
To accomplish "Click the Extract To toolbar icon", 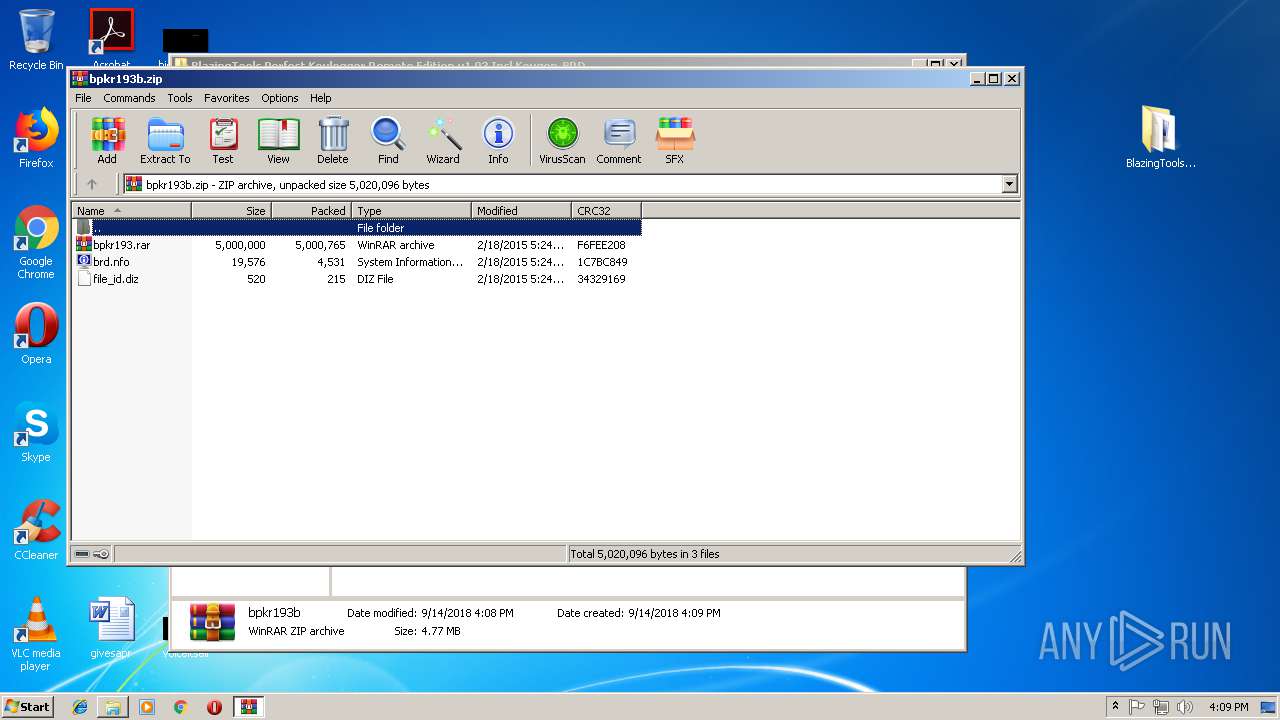I will [x=165, y=140].
